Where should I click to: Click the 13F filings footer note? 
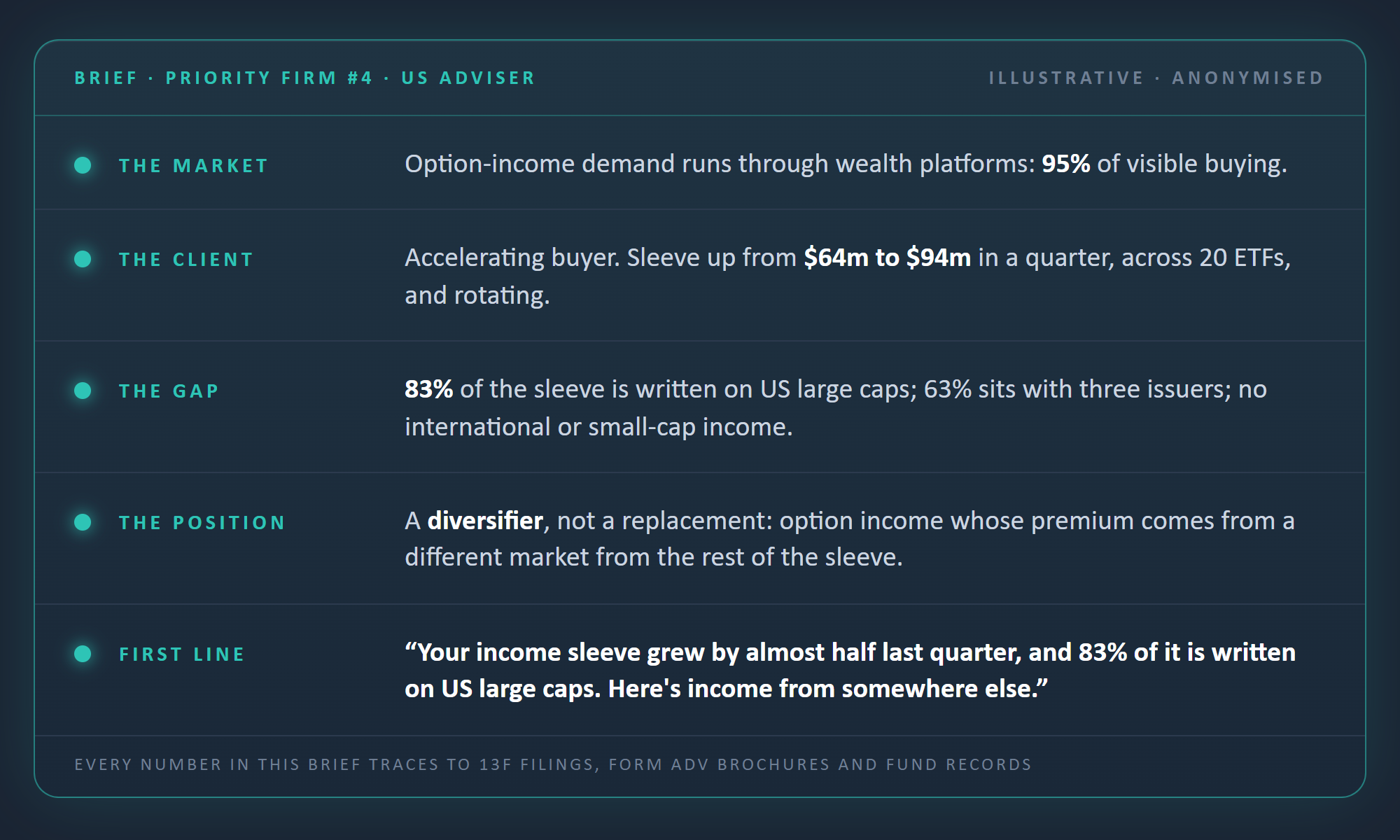pyautogui.click(x=553, y=764)
